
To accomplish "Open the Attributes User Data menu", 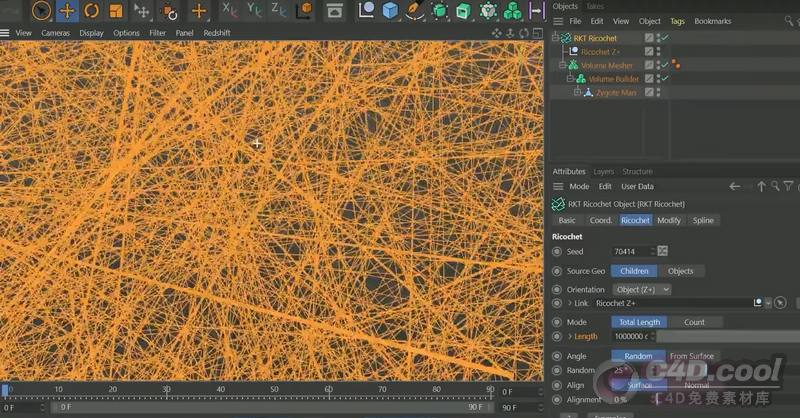I will (x=637, y=187).
